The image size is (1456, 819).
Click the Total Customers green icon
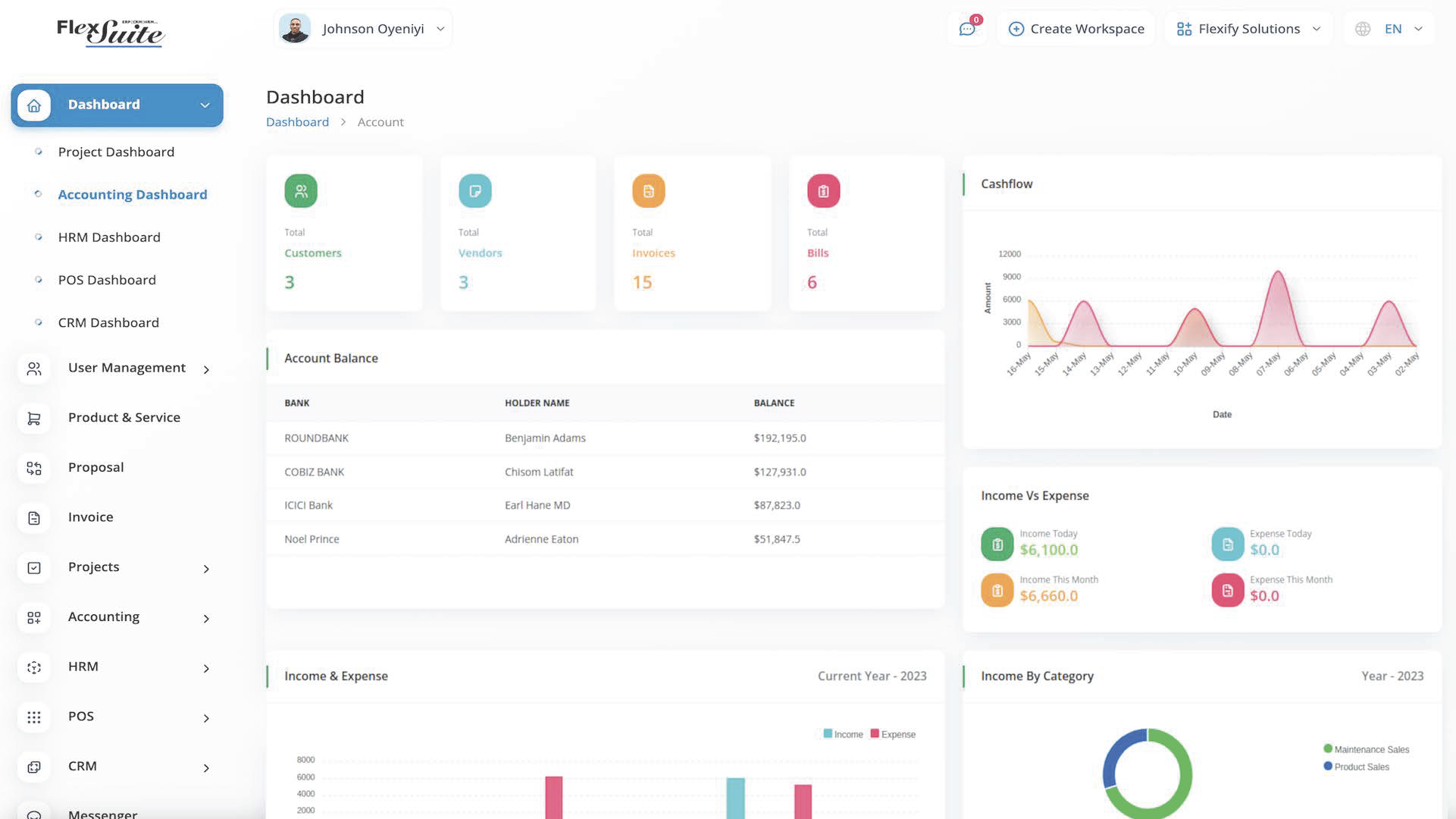tap(301, 191)
